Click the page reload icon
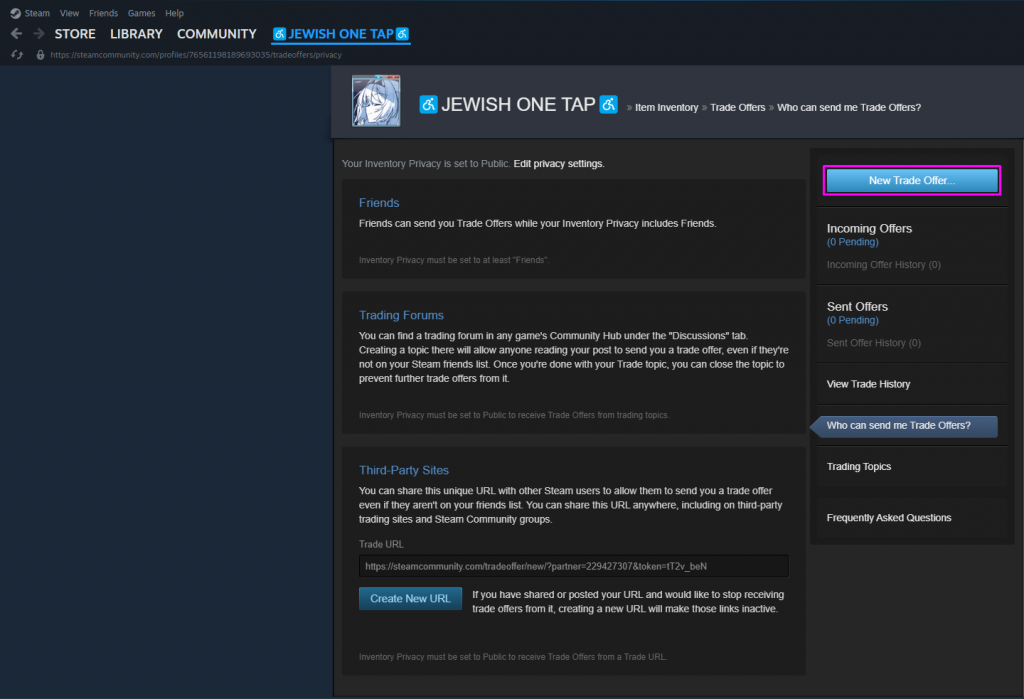 (16, 55)
